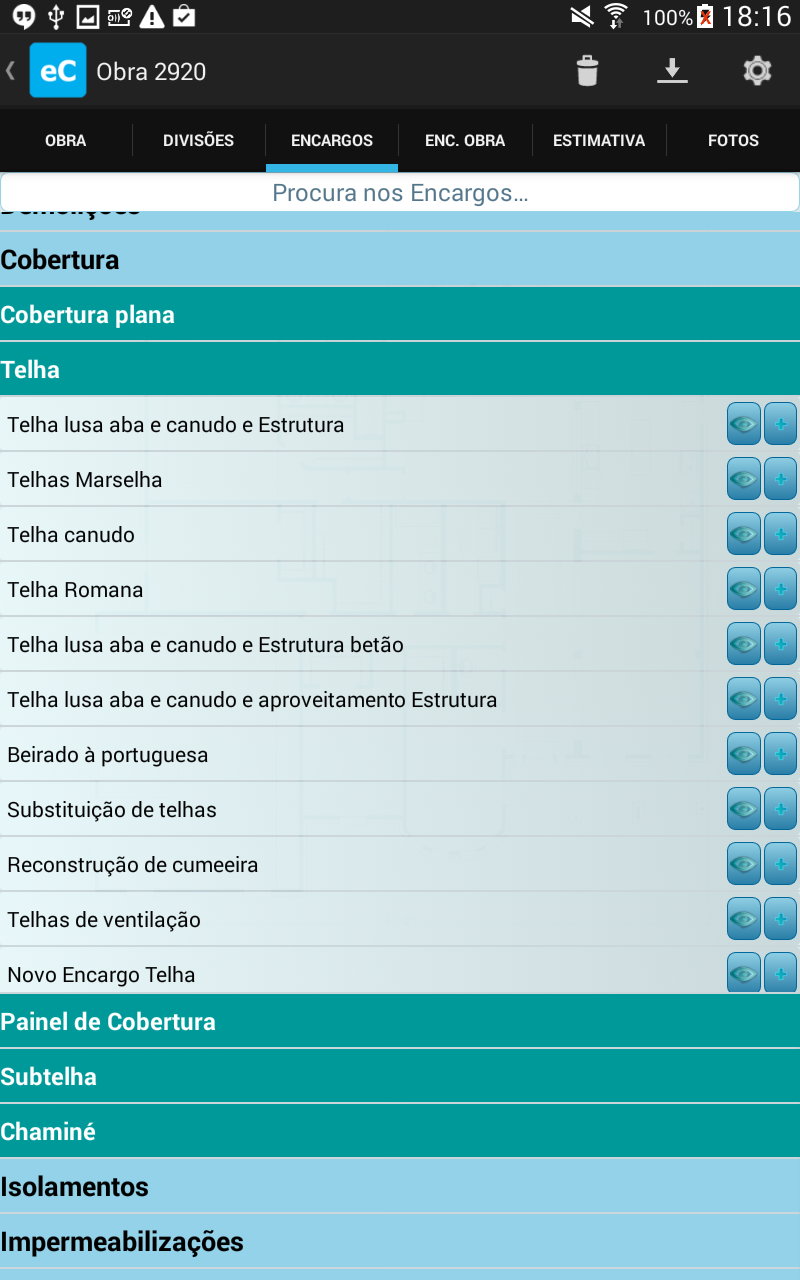Show Substituição de telhas via eye icon
This screenshot has height=1280, width=800.
744,809
